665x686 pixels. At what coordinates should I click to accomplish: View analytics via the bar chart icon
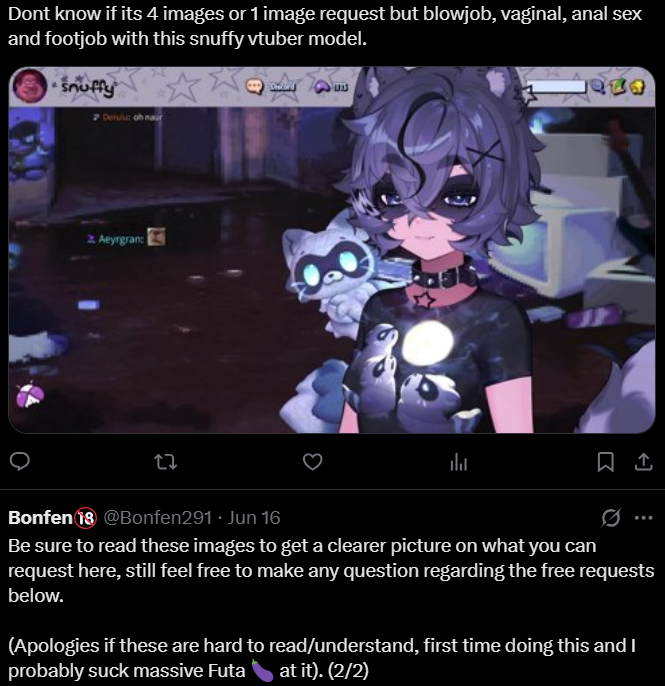pyautogui.click(x=458, y=462)
